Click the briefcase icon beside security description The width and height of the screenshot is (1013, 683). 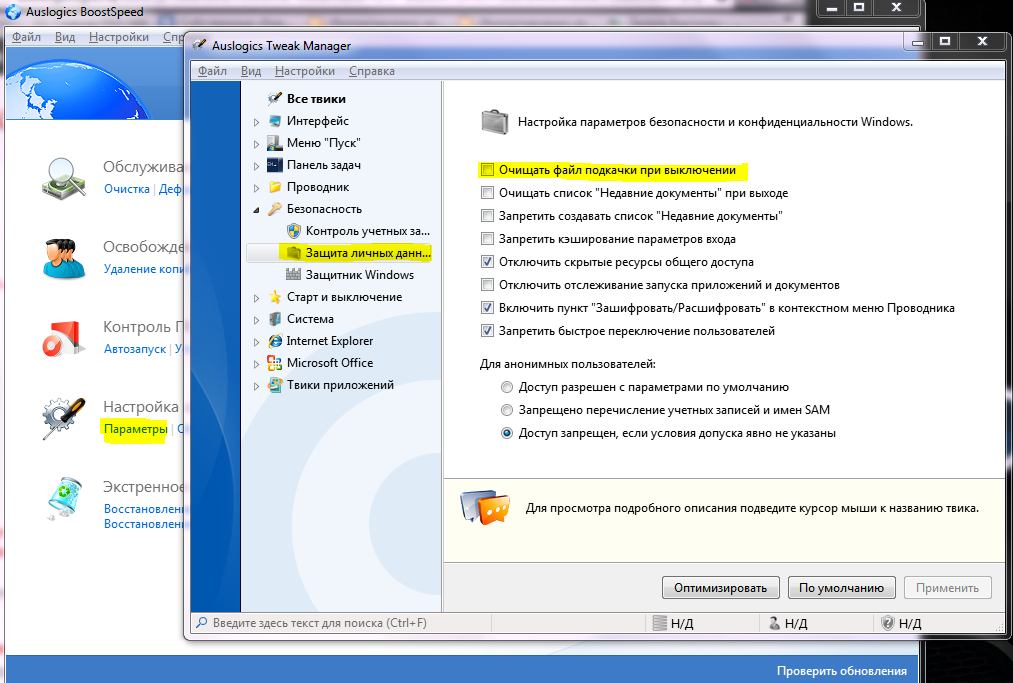point(495,121)
